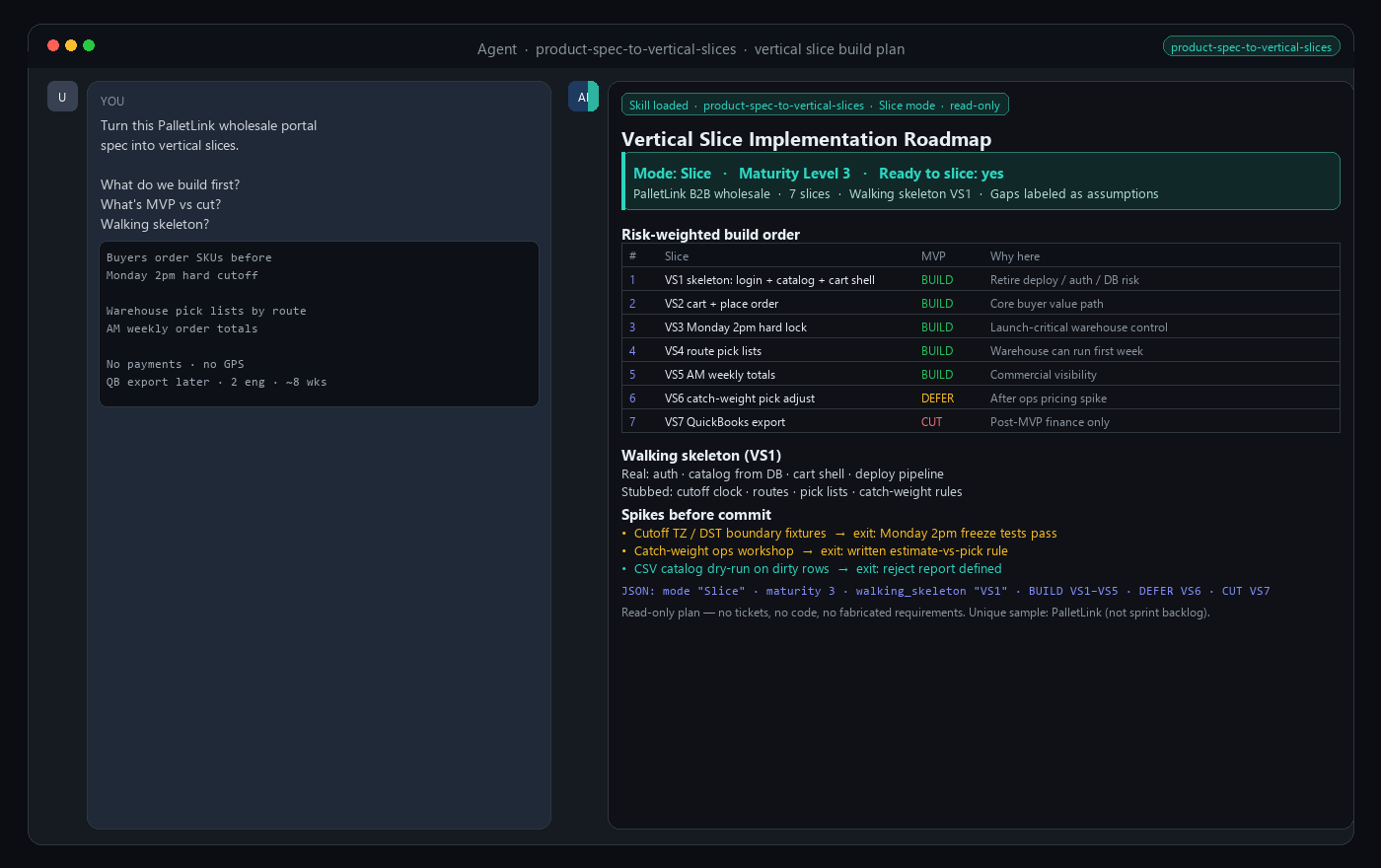Viewport: 1381px width, 868px height.
Task: Click the red close window dot
Action: pyautogui.click(x=53, y=45)
